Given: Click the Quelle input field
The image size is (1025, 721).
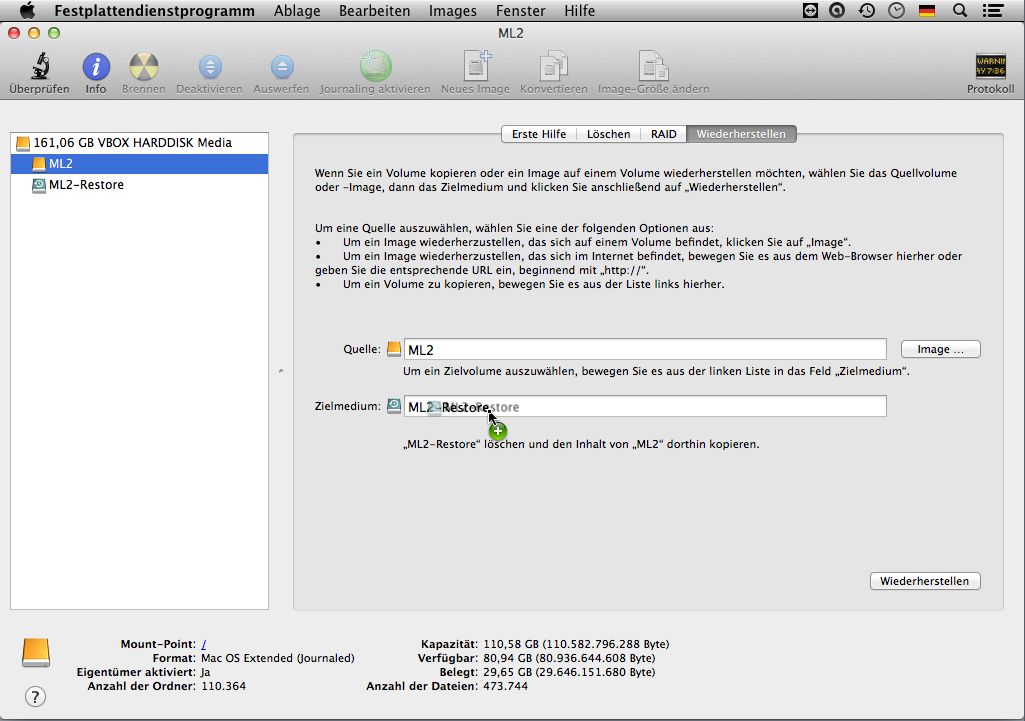Looking at the screenshot, I should tap(645, 349).
